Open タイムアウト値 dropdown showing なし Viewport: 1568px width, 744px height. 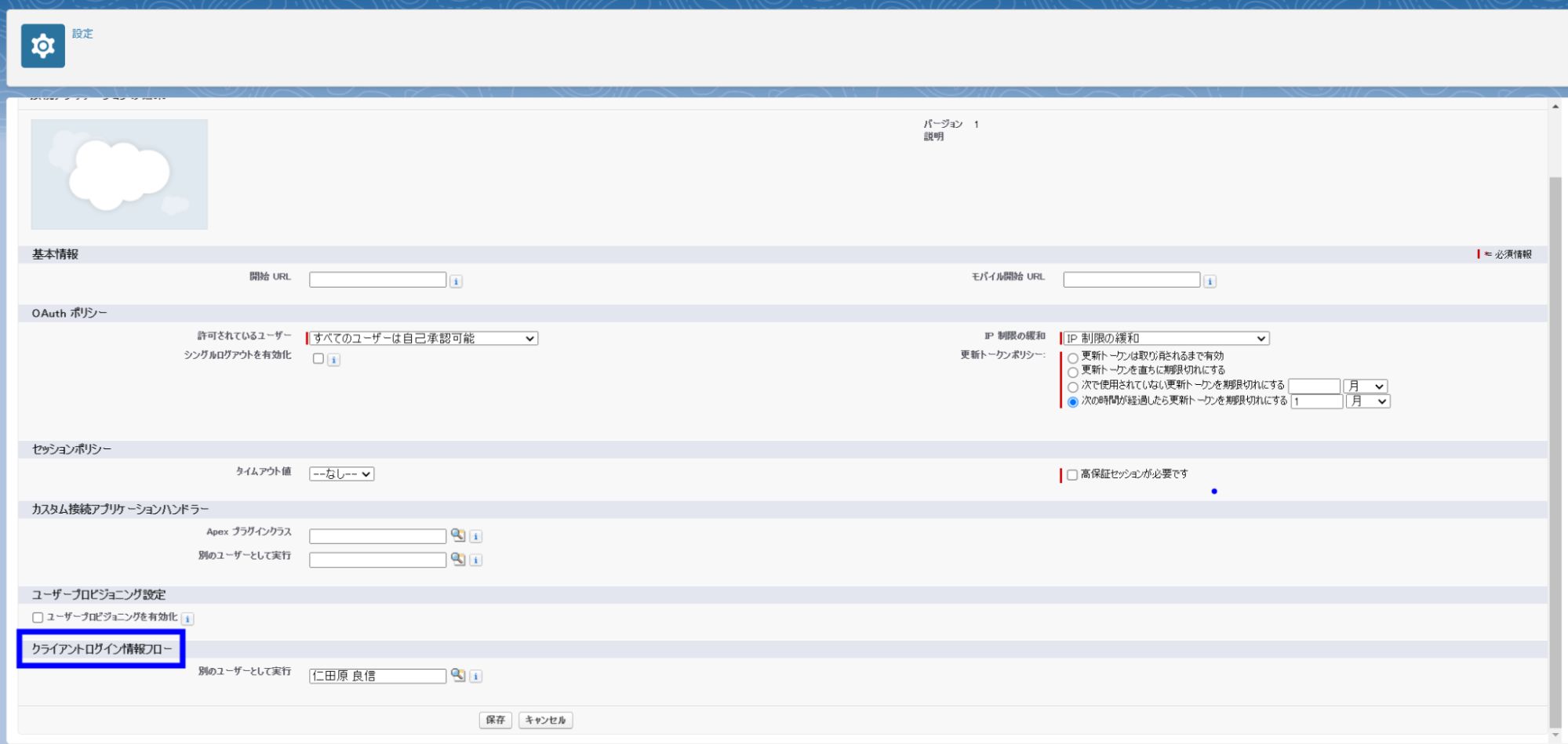(x=341, y=474)
